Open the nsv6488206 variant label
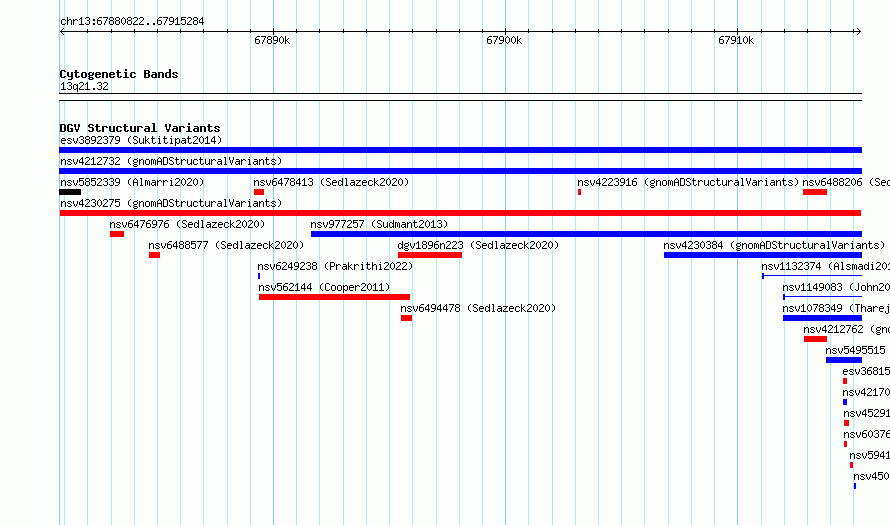This screenshot has height=525, width=890. [x=846, y=182]
